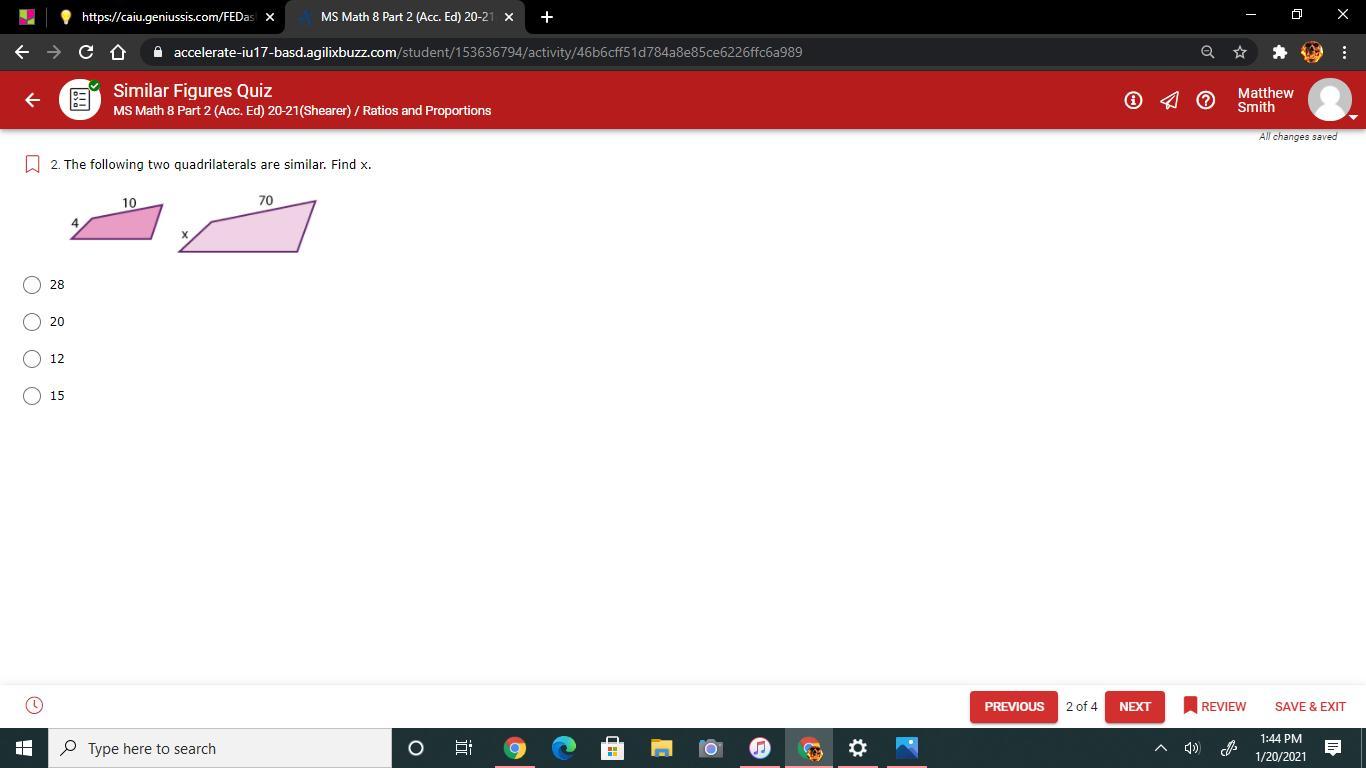Go back using the red header arrow

(32, 100)
